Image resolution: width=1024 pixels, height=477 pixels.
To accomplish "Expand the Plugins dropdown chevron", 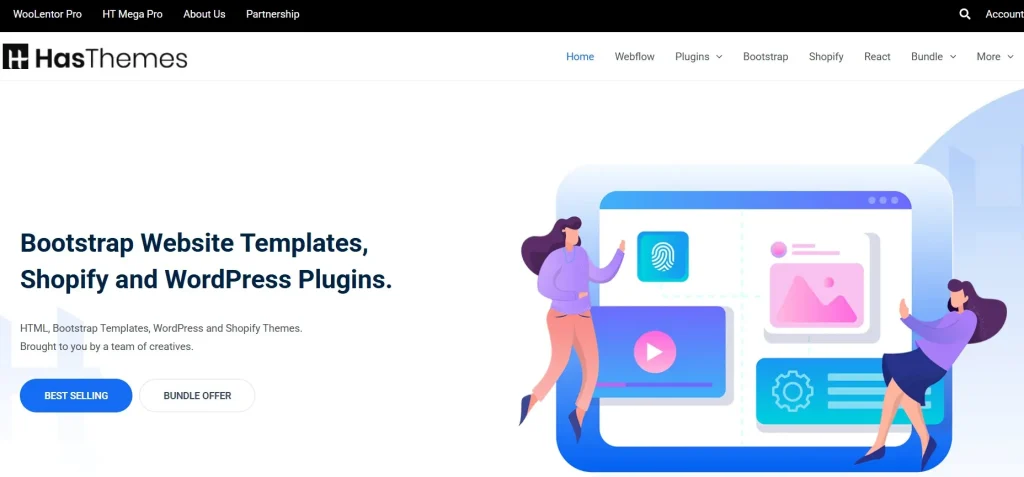I will click(720, 57).
